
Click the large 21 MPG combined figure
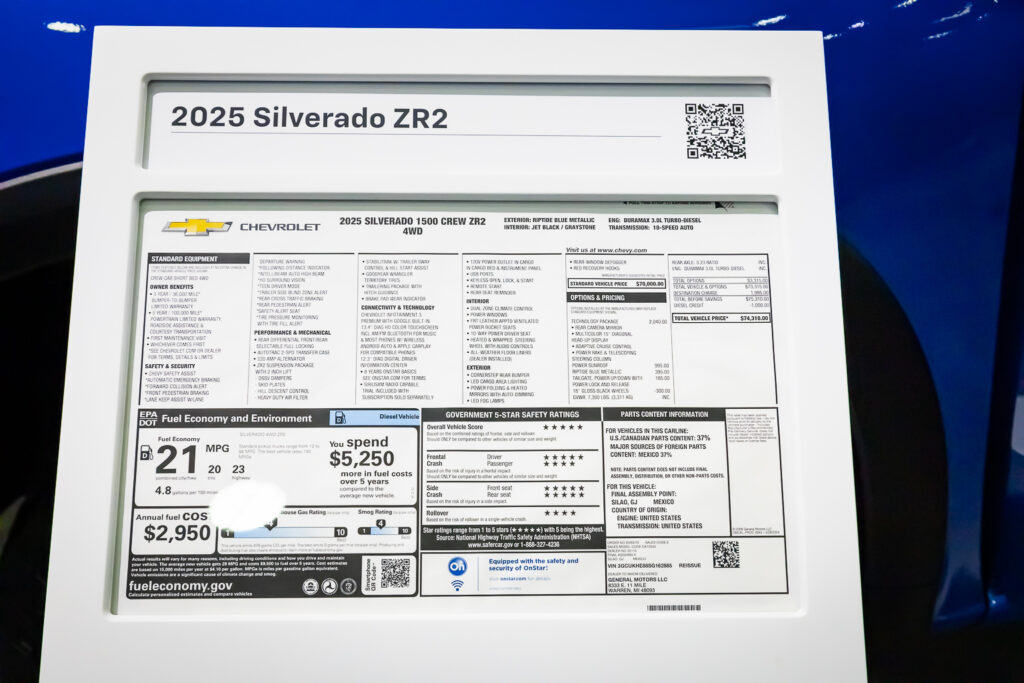click(x=176, y=460)
